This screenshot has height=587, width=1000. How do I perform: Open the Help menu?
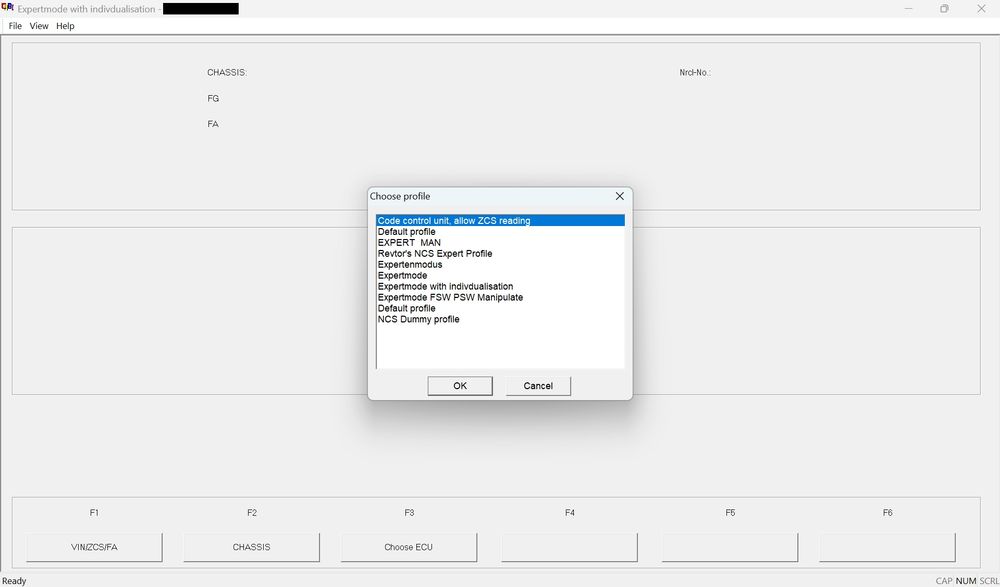click(x=65, y=26)
